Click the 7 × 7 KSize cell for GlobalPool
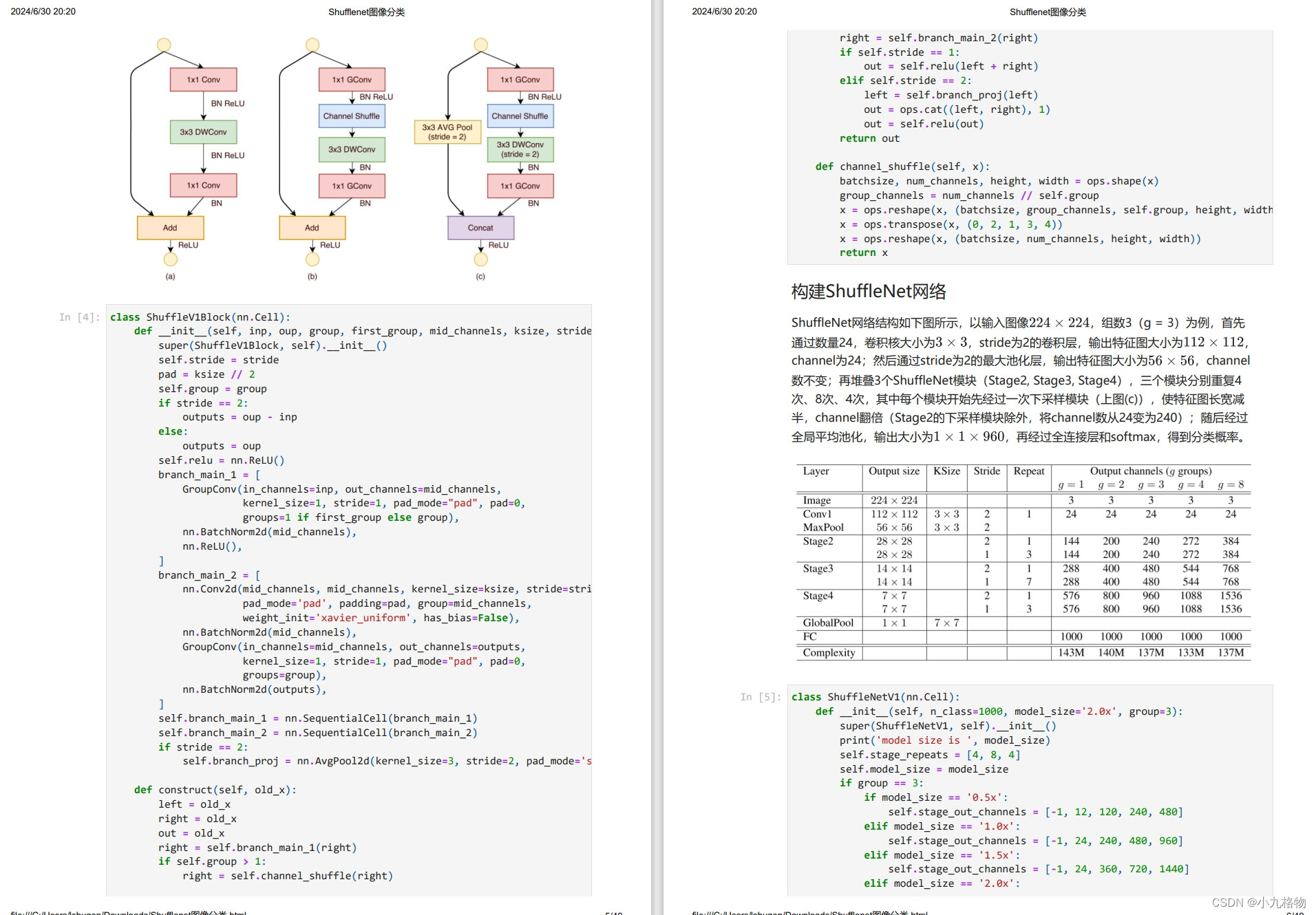Viewport: 1316px width, 915px height. click(947, 623)
